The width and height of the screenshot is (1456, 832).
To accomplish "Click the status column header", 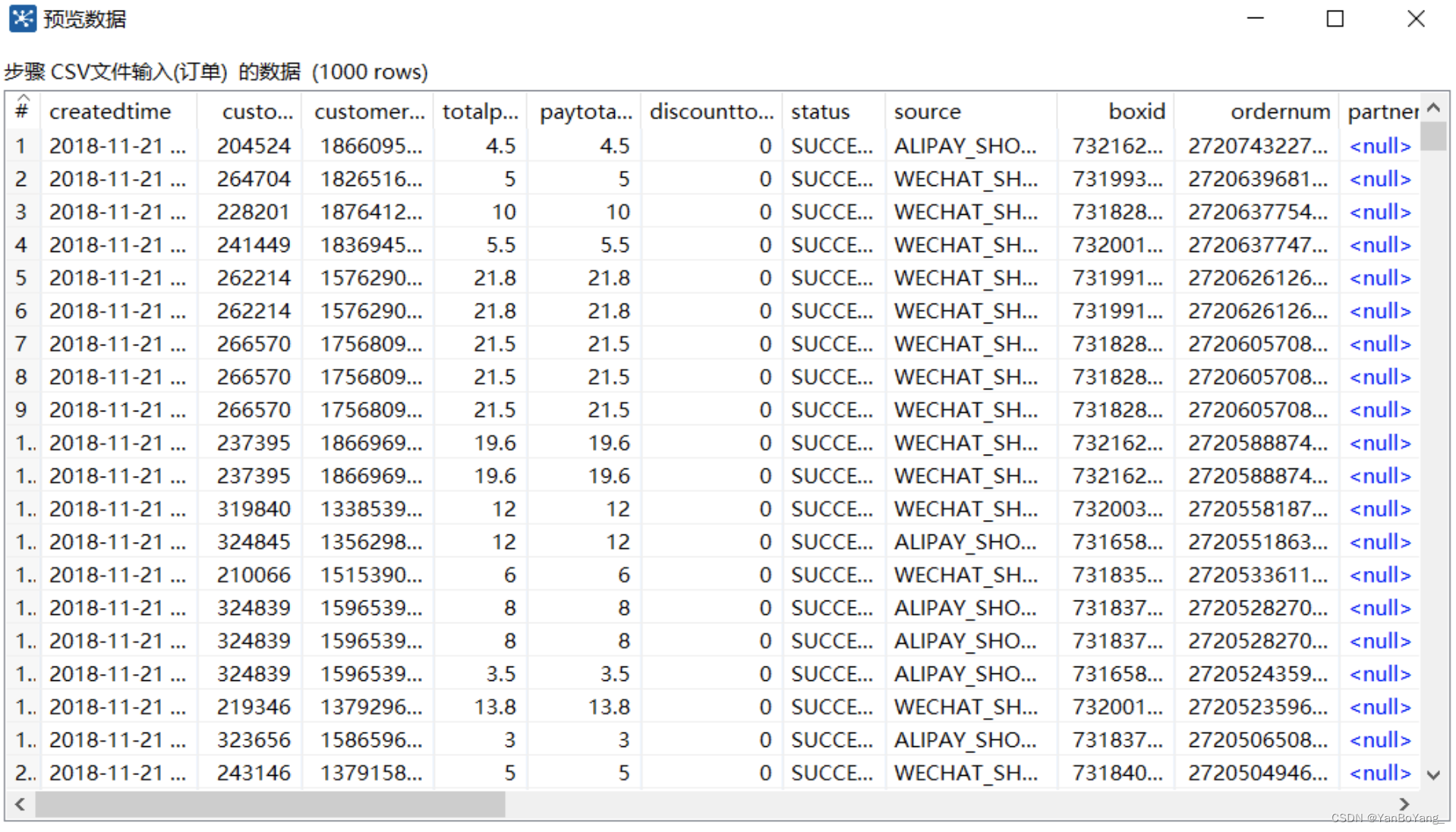I will (x=834, y=112).
